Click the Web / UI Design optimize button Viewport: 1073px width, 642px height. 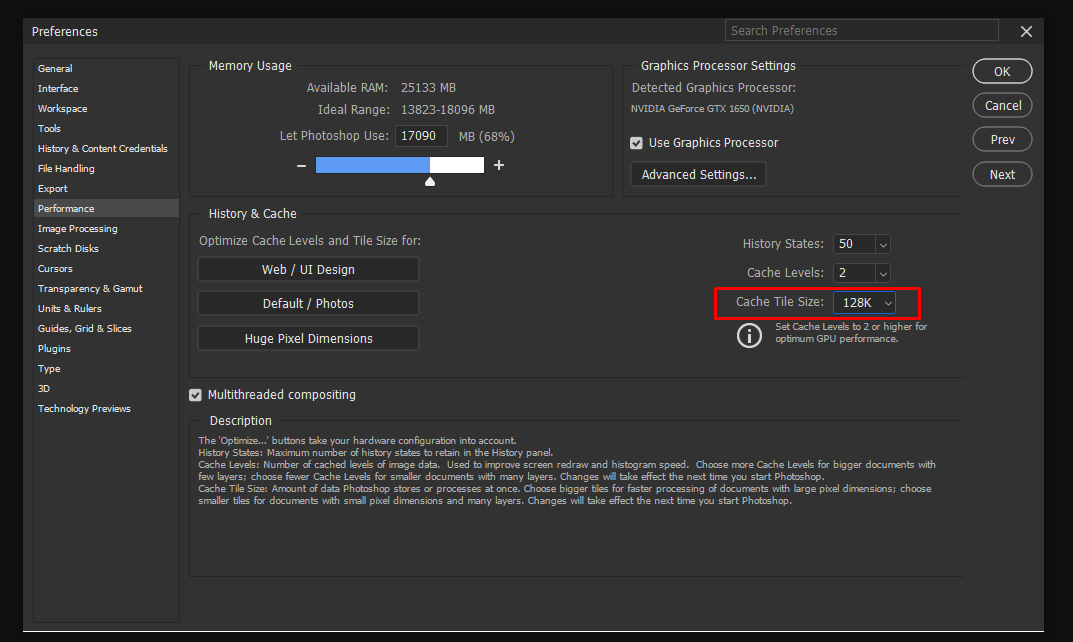click(307, 268)
